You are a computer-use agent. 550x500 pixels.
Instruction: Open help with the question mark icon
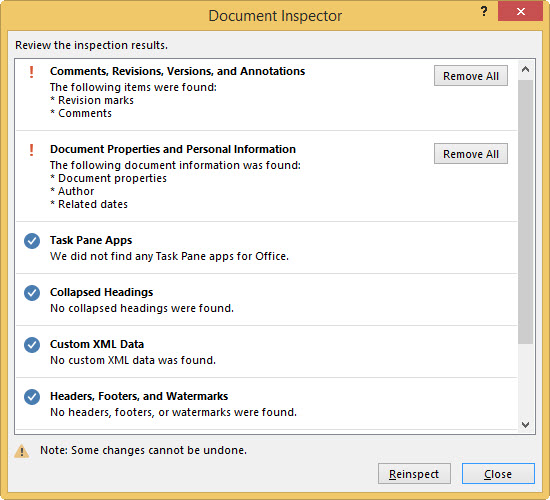coord(484,11)
